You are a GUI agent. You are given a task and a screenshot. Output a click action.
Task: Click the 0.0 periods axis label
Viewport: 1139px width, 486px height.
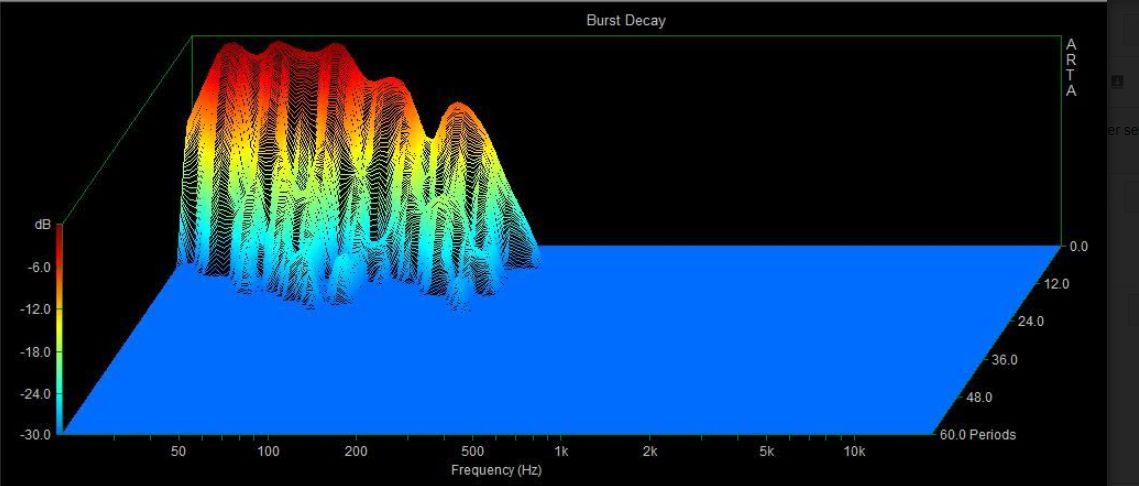[1076, 246]
